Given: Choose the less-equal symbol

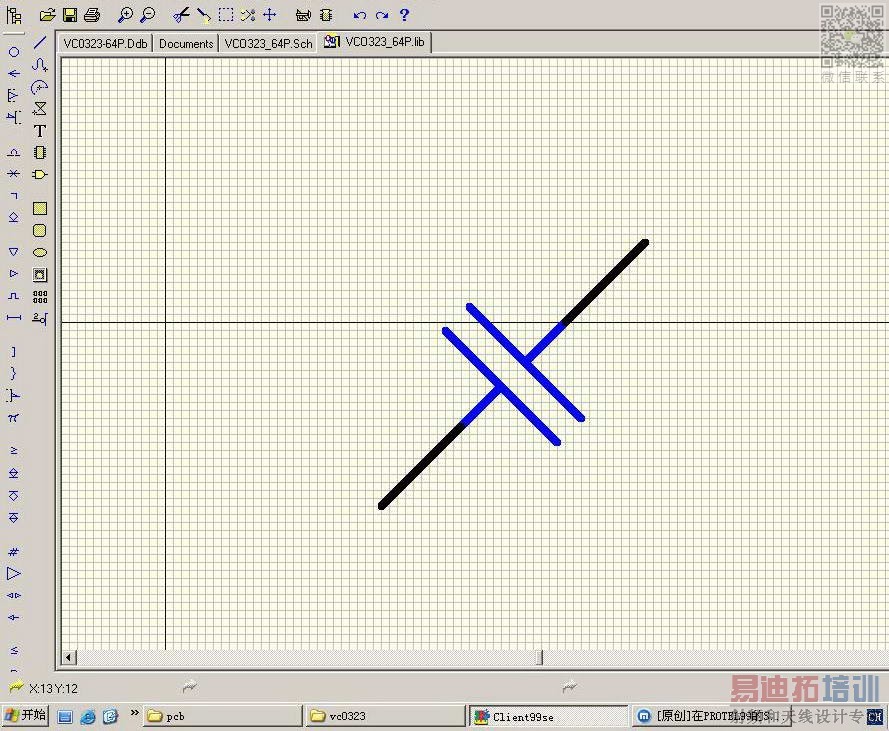Looking at the screenshot, I should click(x=14, y=650).
